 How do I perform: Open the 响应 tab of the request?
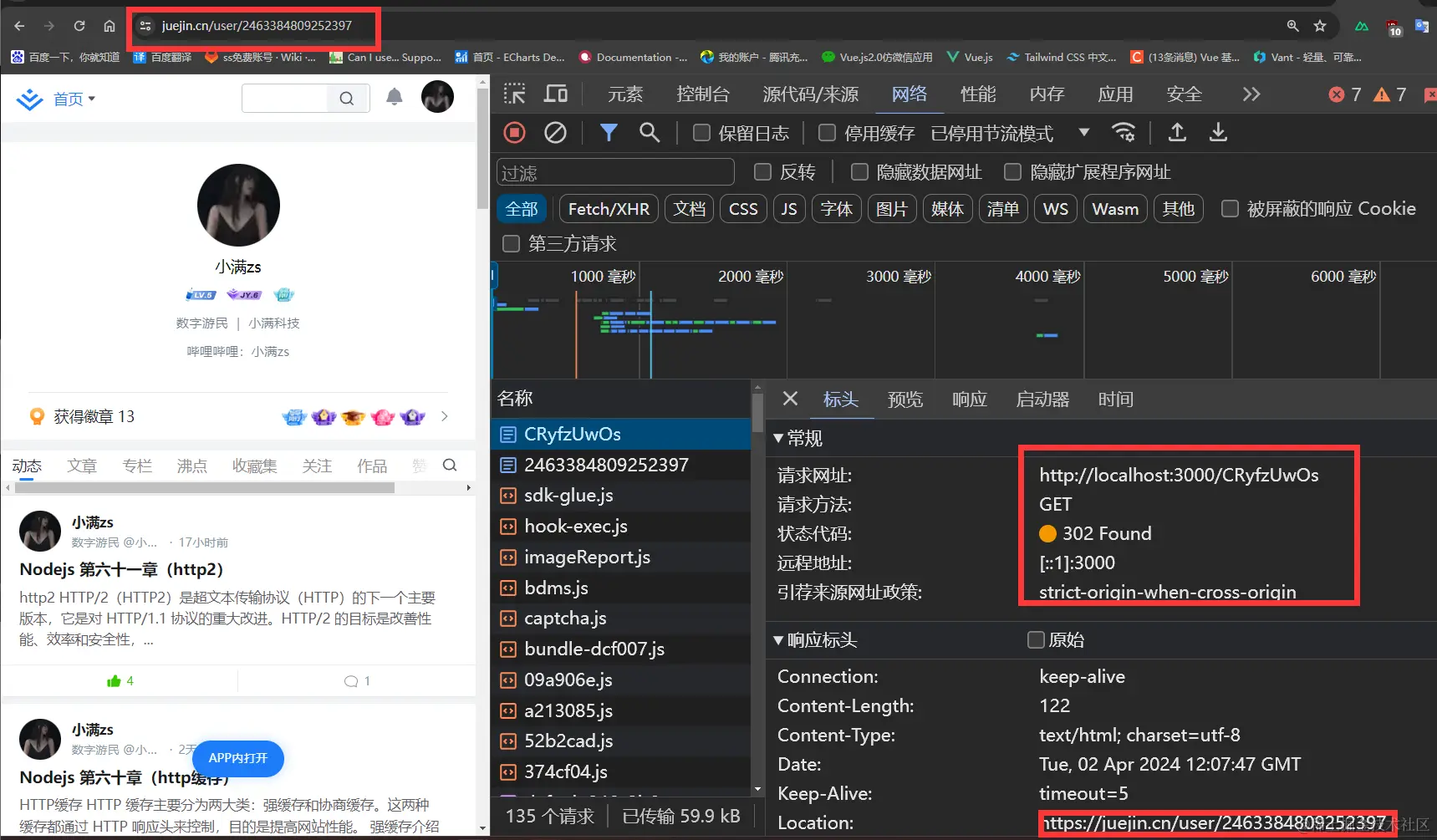[970, 400]
